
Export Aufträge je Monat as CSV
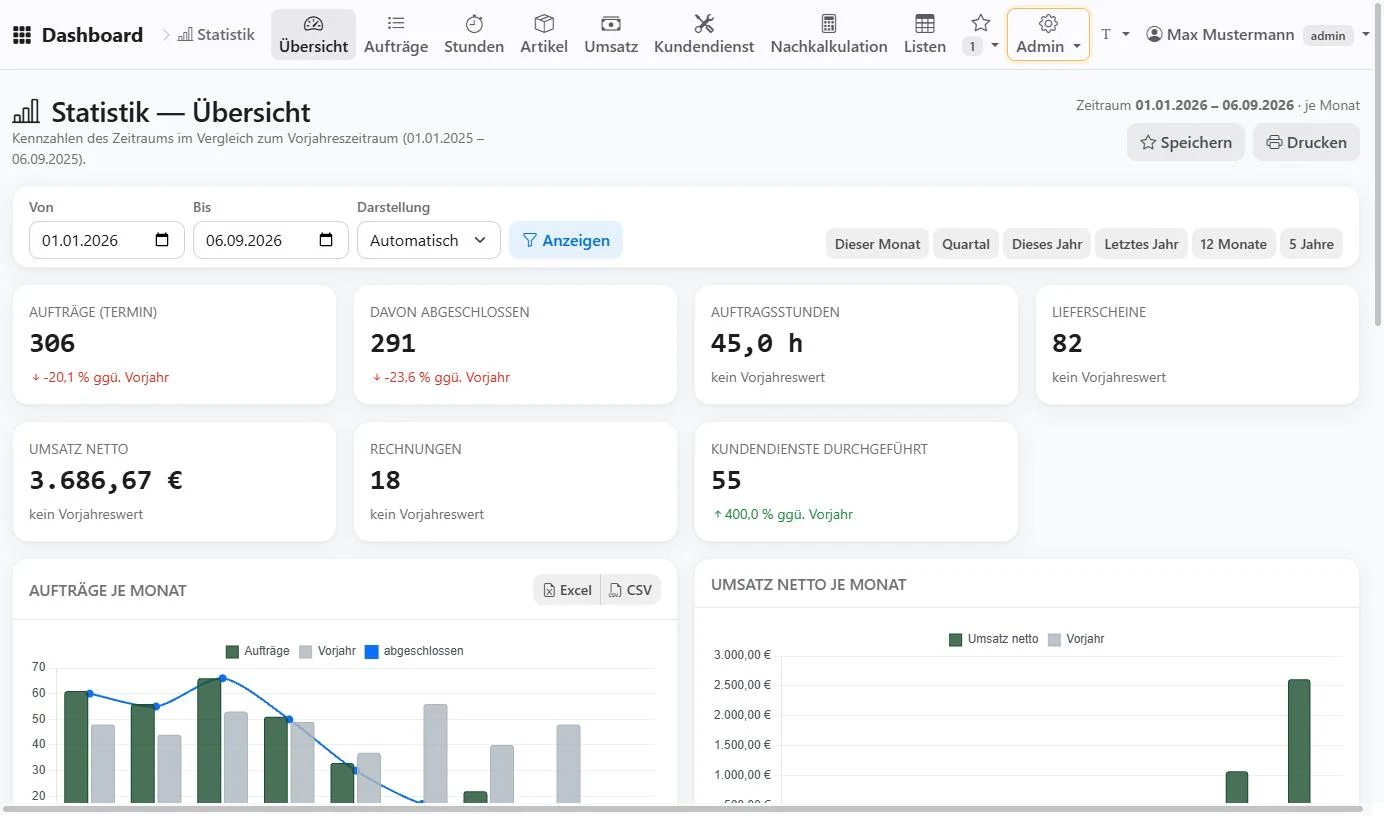click(631, 590)
